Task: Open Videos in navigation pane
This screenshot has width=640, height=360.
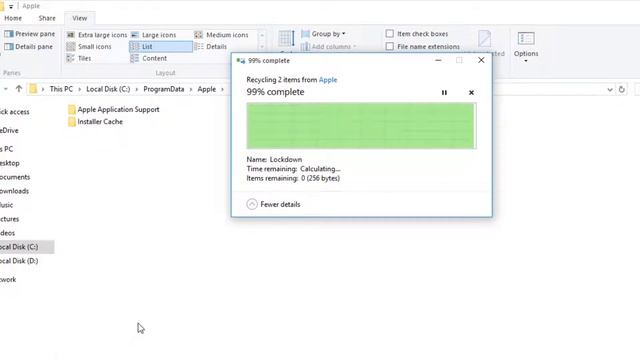Action: click(7, 233)
